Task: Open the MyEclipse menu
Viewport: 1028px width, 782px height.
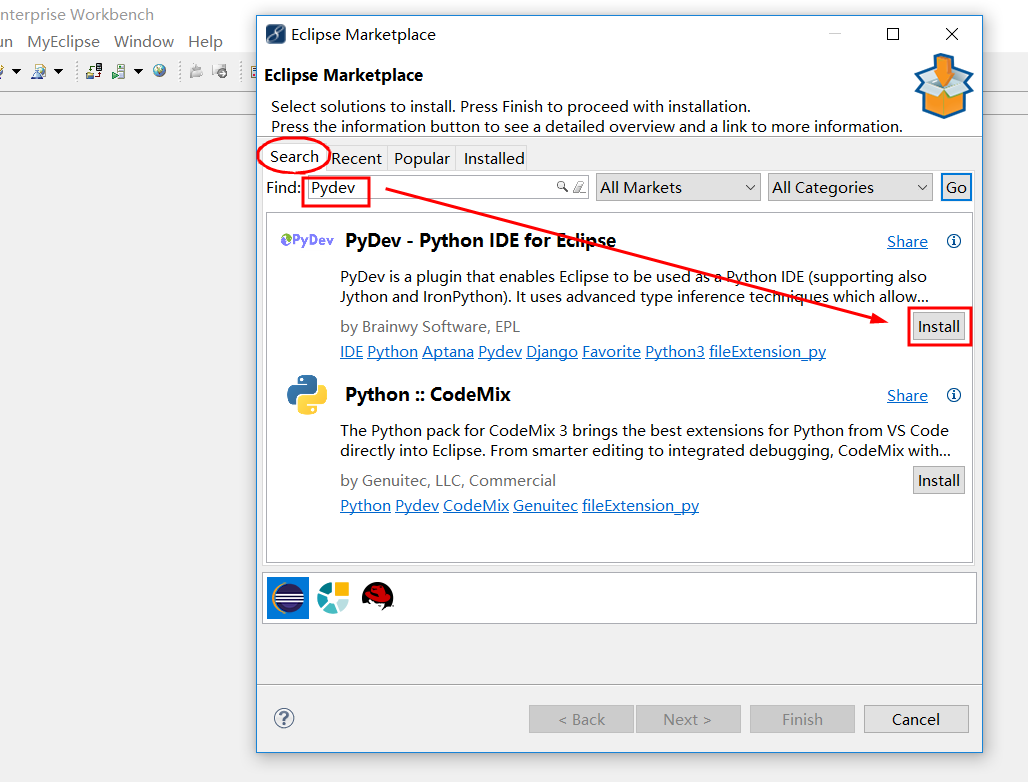Action: [x=64, y=41]
